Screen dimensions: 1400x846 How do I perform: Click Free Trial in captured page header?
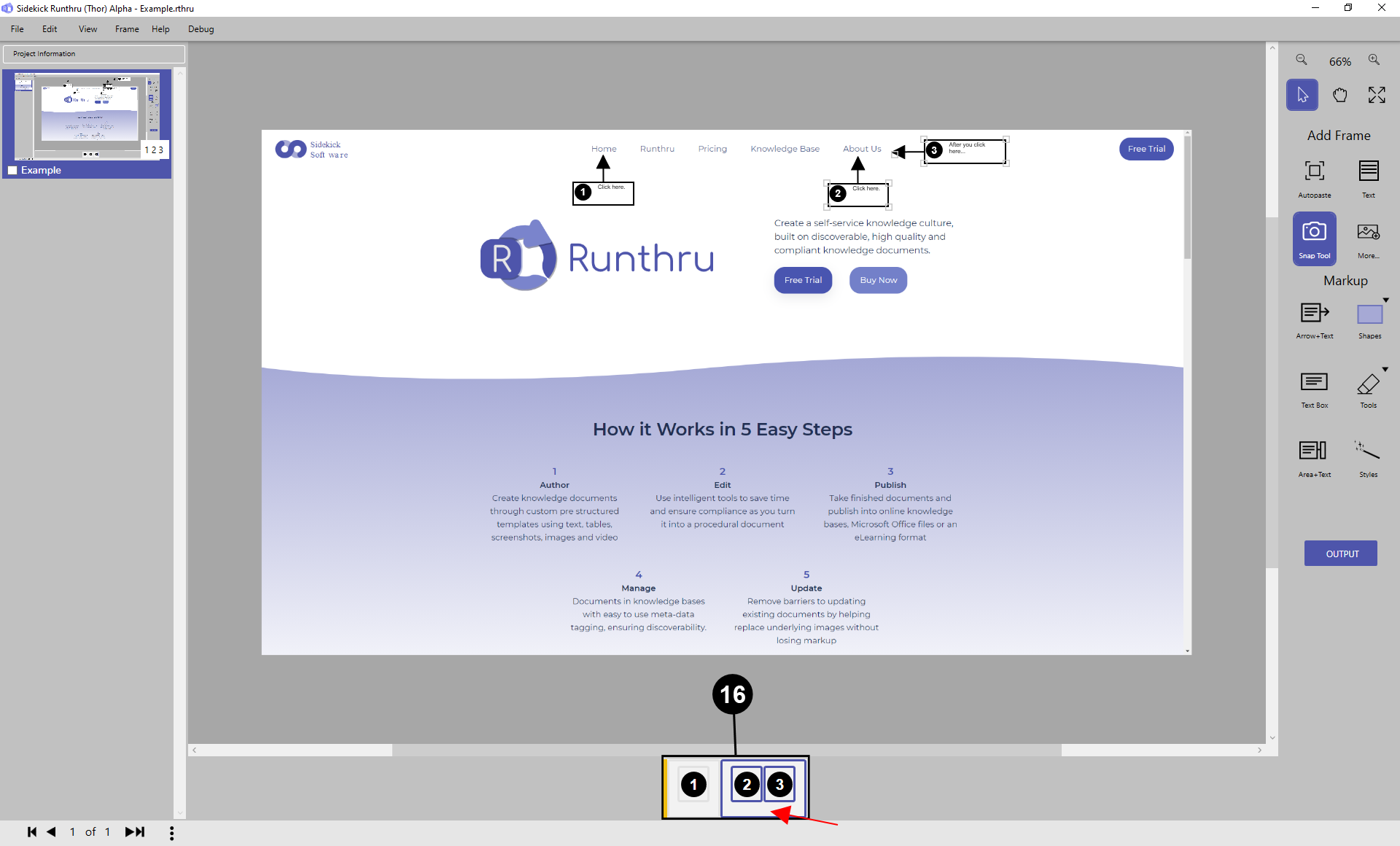pos(1146,149)
